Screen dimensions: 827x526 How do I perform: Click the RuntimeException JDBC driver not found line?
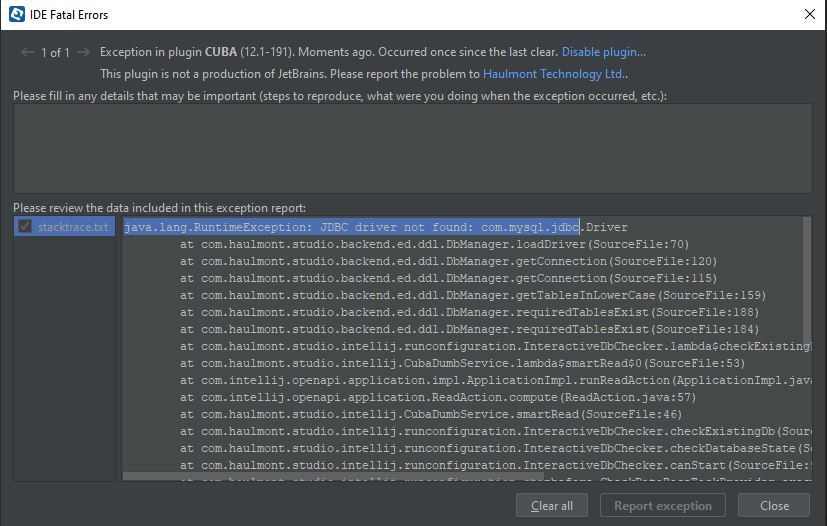[376, 227]
